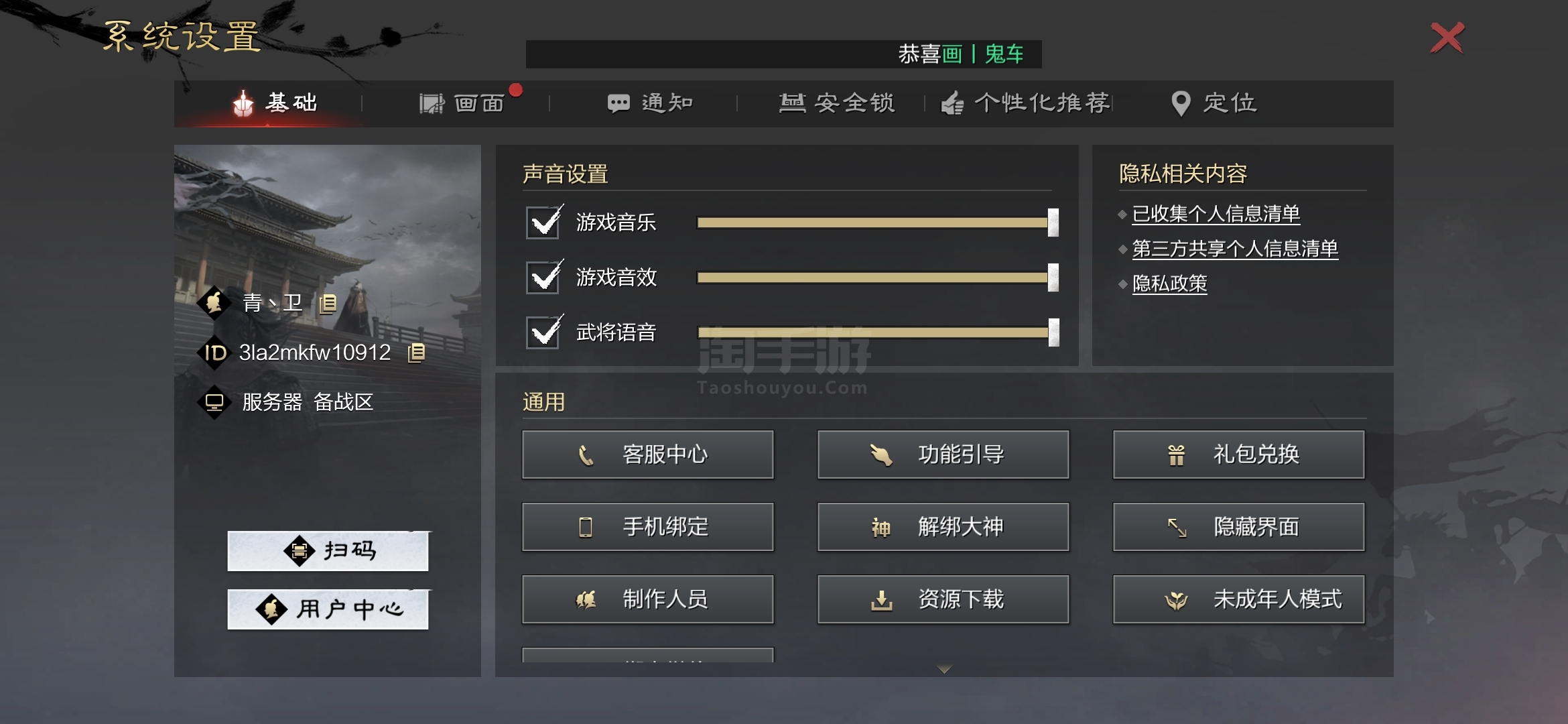Viewport: 1568px width, 724px height.
Task: Disable the 武将语音 checkbox
Action: [x=543, y=333]
